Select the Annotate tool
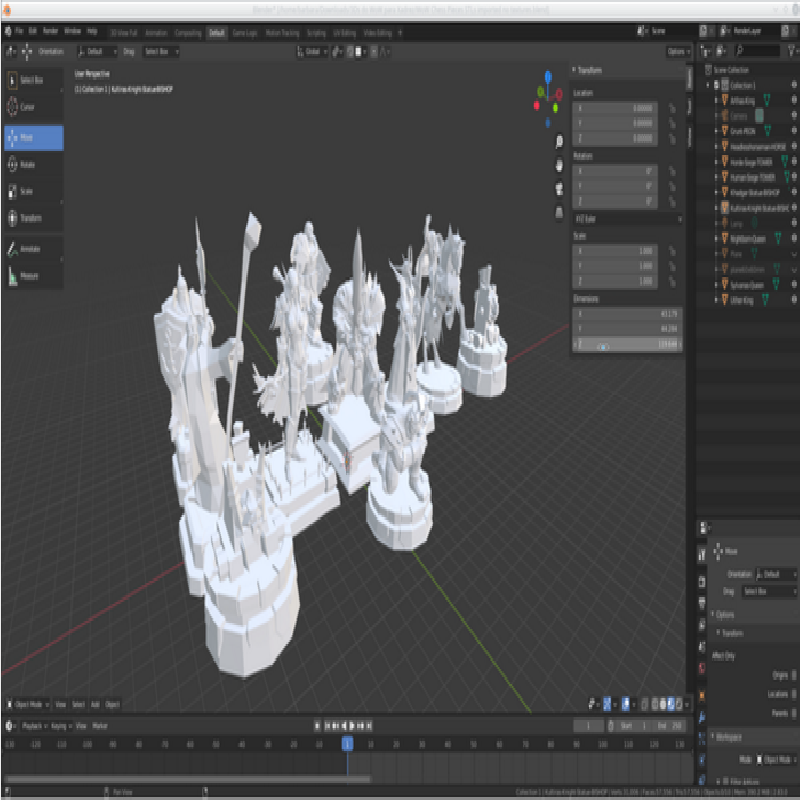The width and height of the screenshot is (800, 800). [34, 249]
